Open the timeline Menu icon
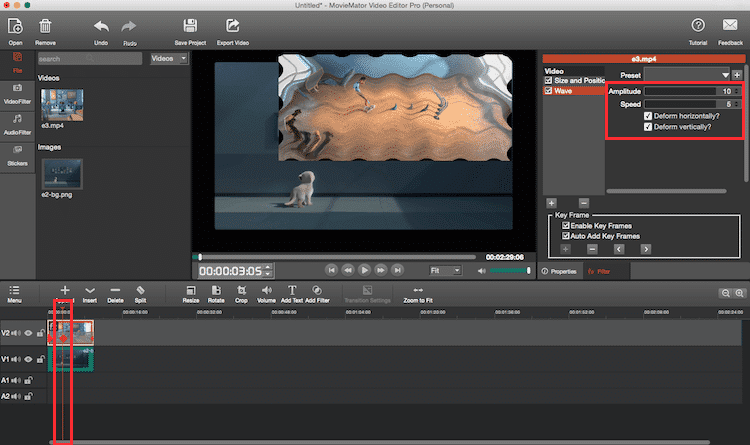Screen dimensions: 750x445 point(14,290)
